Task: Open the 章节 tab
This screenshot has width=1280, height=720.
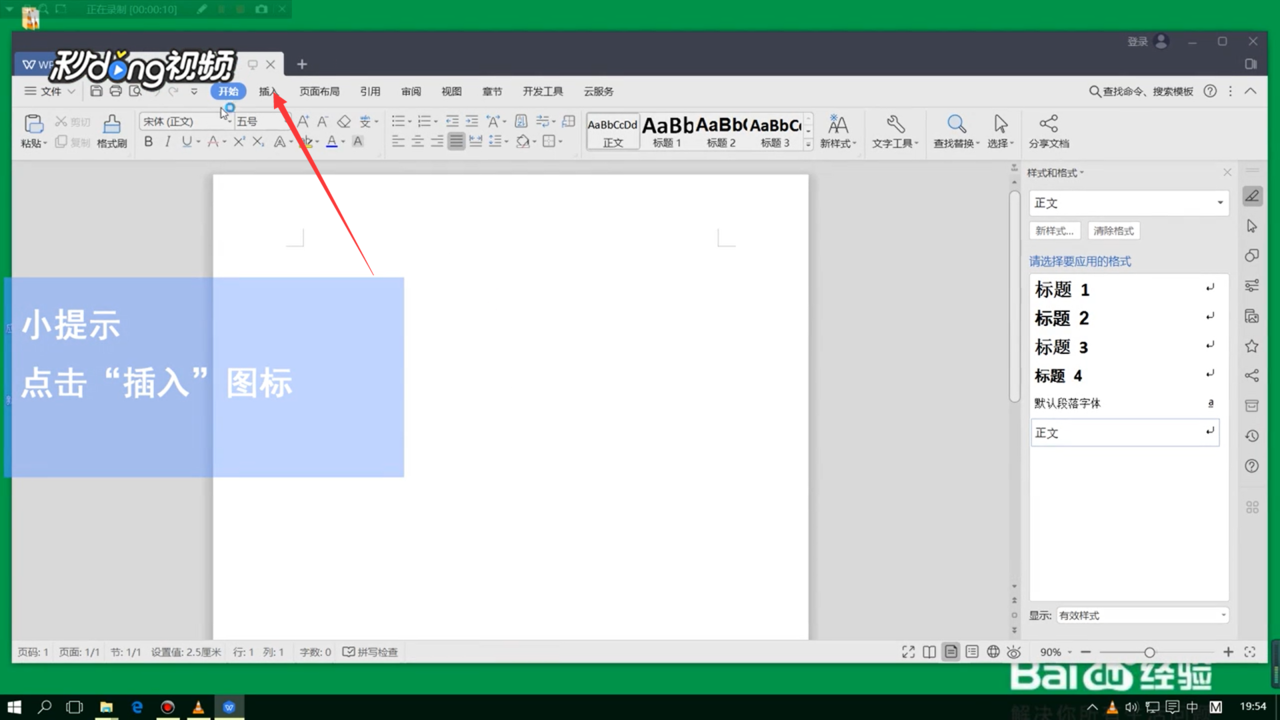Action: [492, 91]
